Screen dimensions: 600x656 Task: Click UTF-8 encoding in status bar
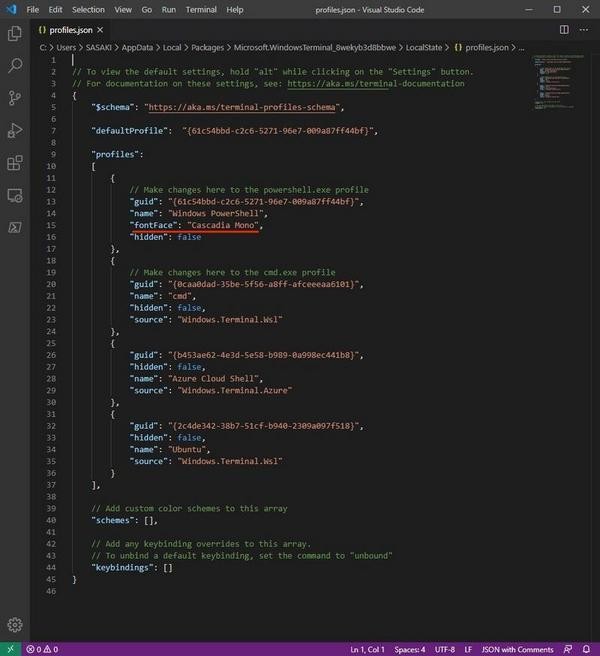click(x=445, y=650)
